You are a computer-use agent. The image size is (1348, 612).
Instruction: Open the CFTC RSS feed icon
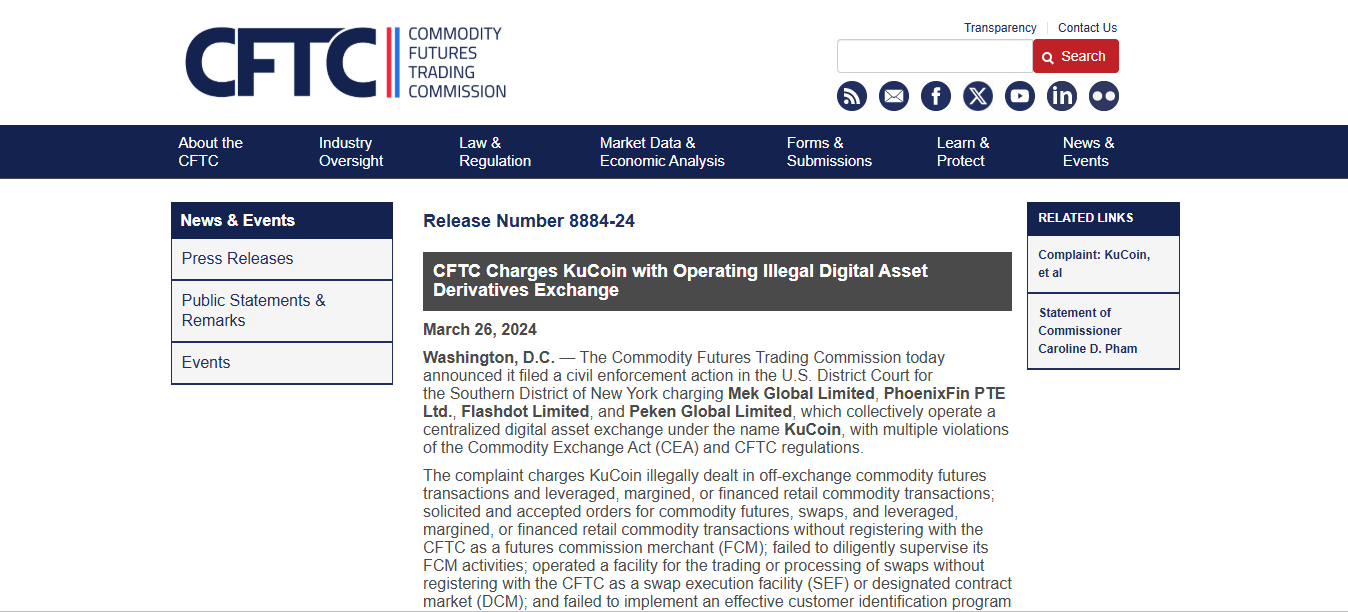pos(852,96)
